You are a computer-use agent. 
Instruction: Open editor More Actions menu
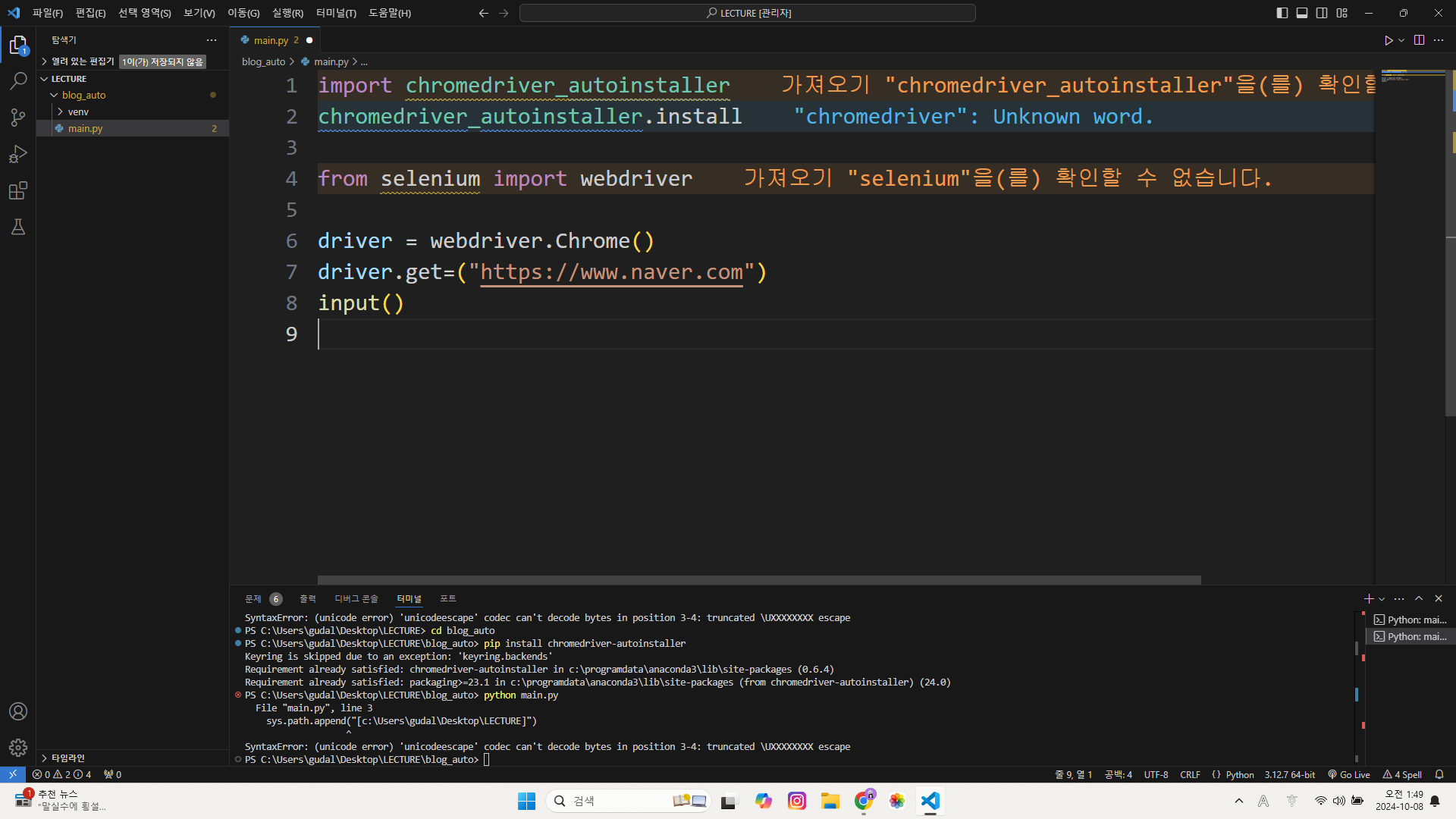[x=1439, y=40]
